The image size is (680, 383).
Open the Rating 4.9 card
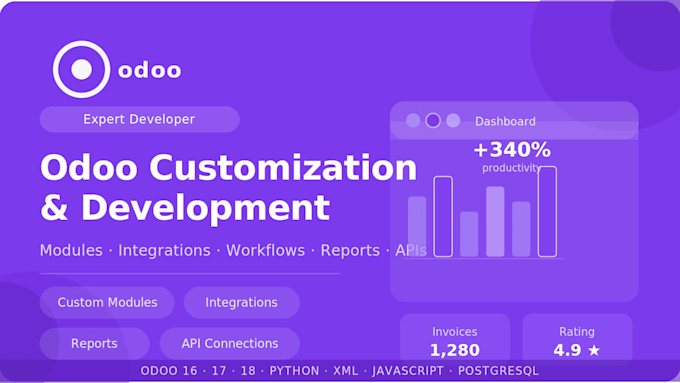tap(577, 340)
